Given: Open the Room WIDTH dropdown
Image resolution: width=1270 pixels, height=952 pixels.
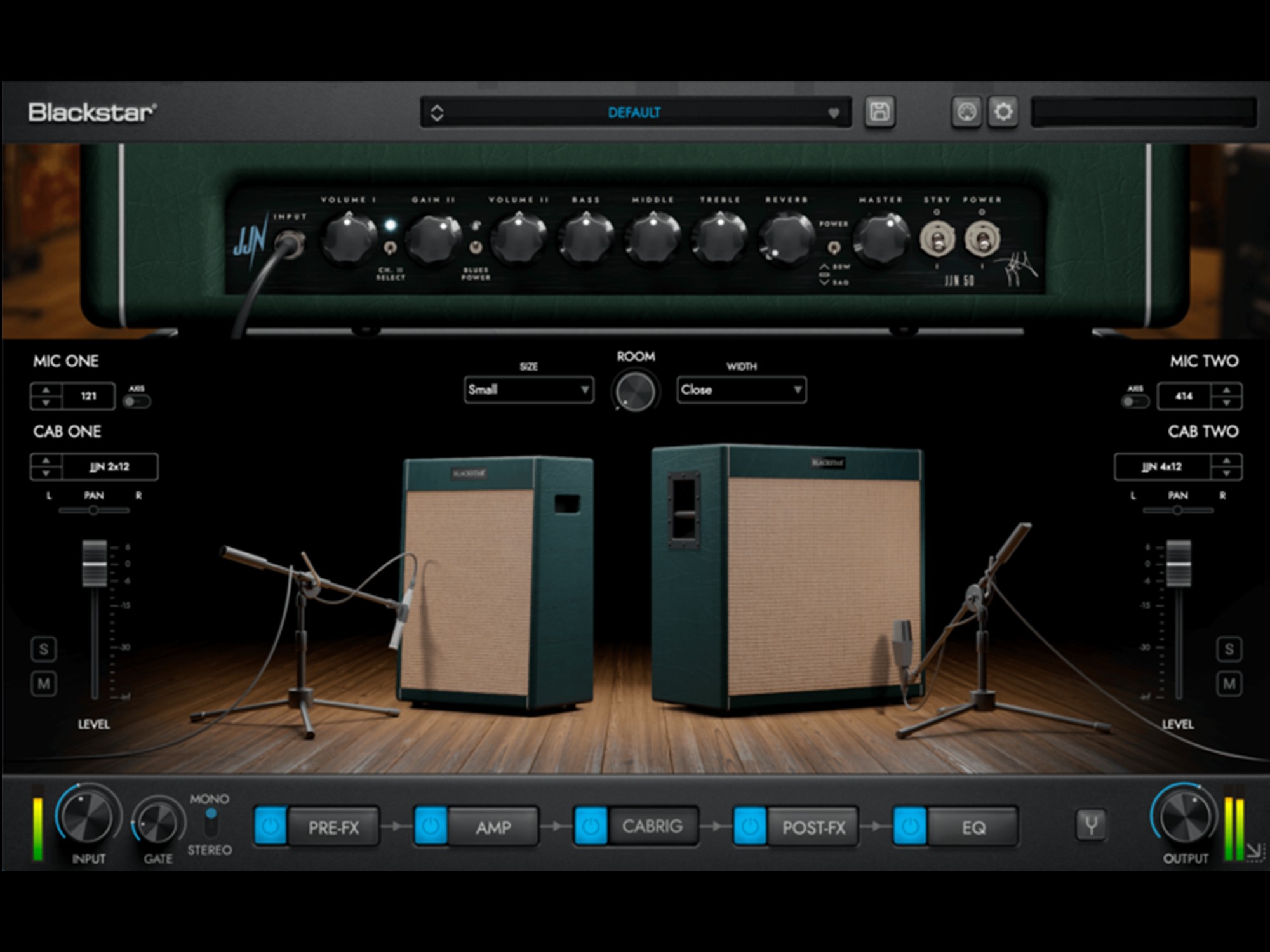Looking at the screenshot, I should [742, 390].
